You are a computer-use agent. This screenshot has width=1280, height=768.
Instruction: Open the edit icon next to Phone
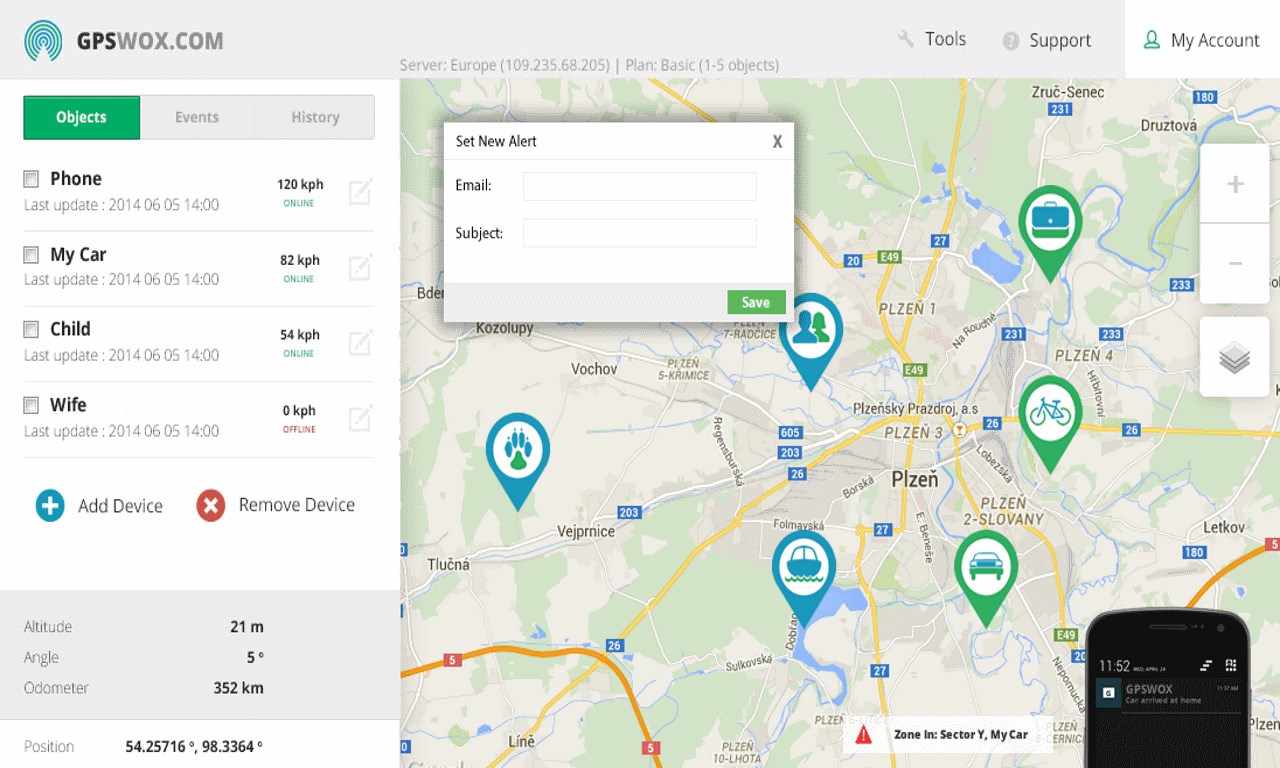point(360,190)
